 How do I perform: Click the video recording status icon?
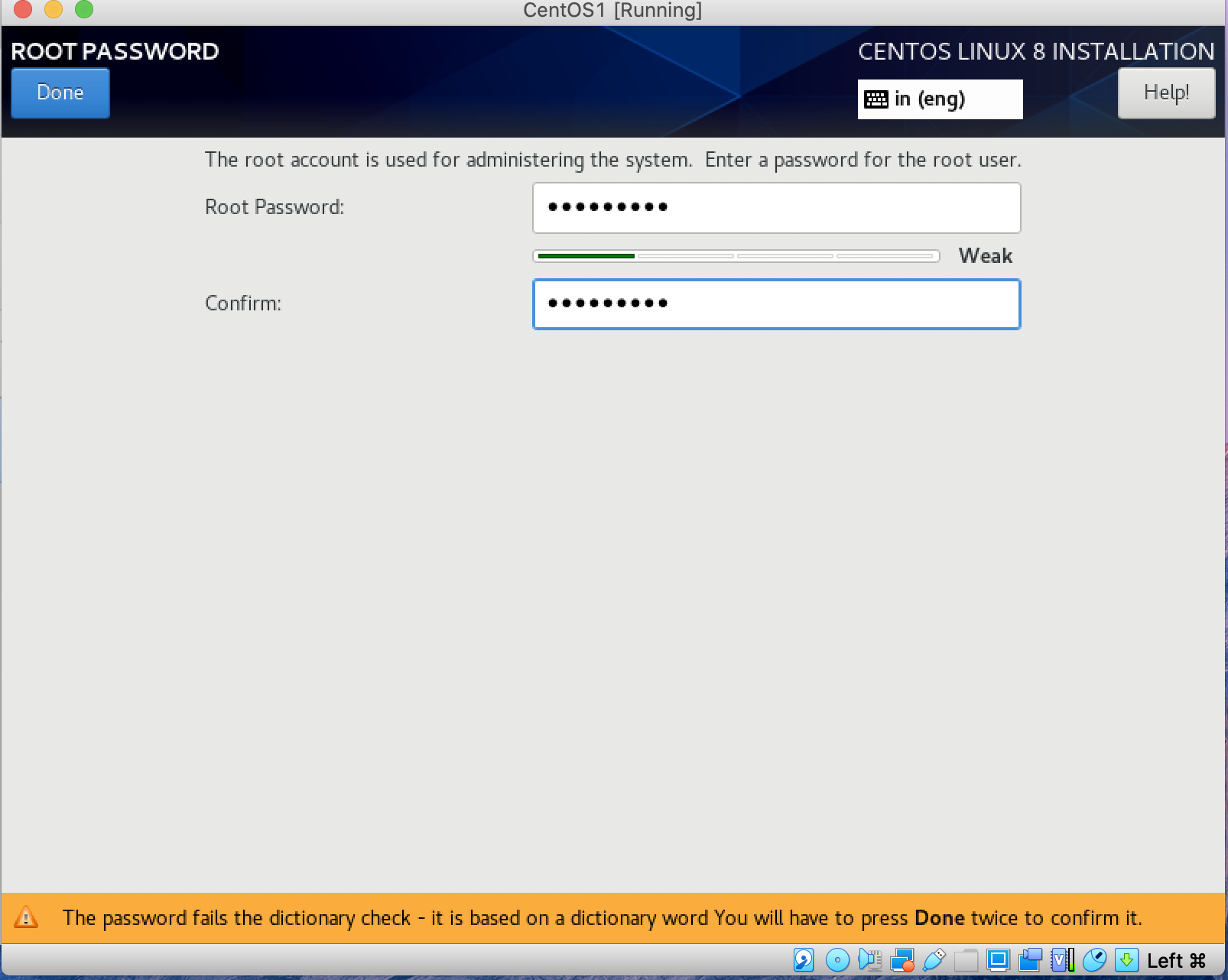tap(1031, 960)
